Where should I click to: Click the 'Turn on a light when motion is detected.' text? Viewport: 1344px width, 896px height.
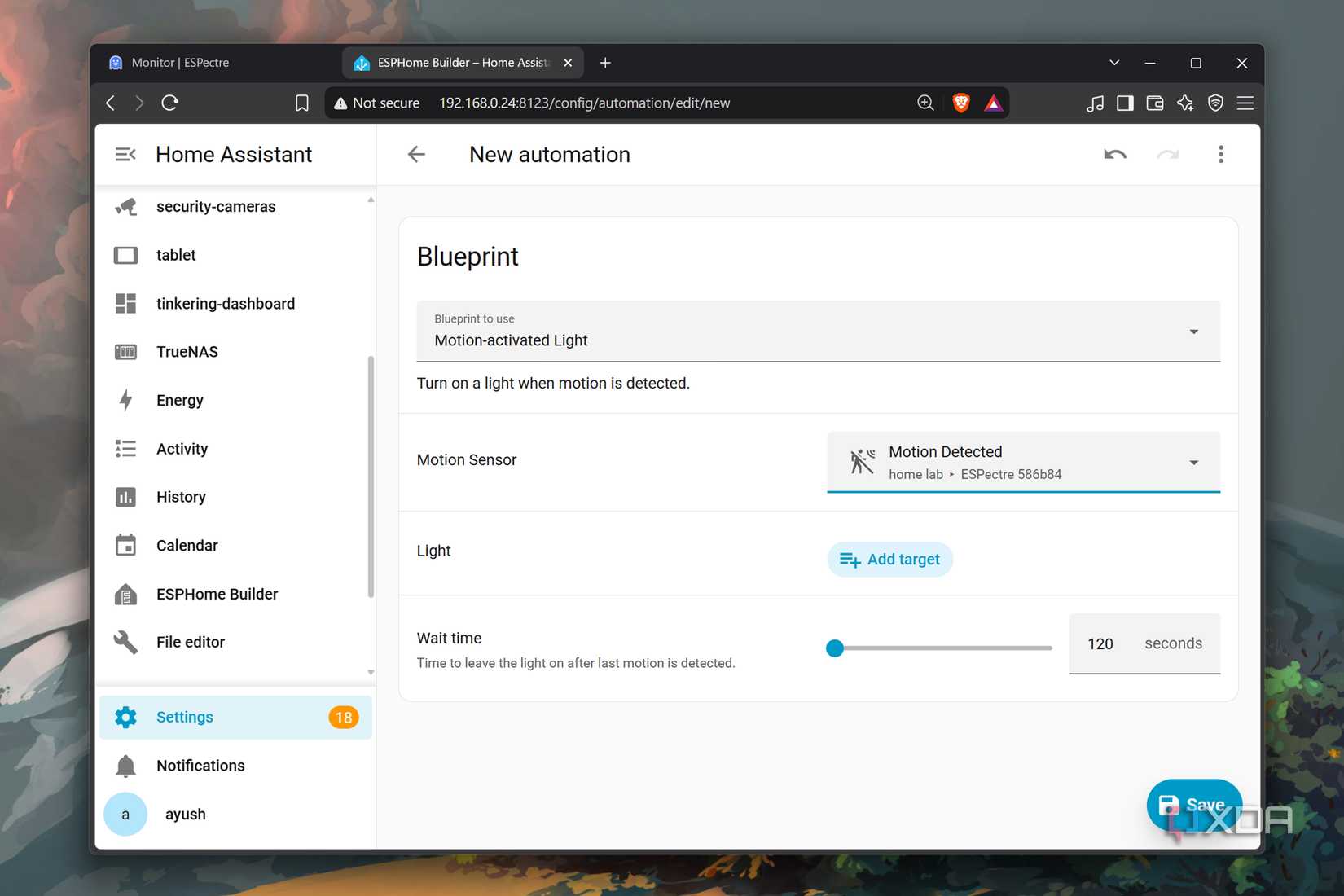(x=553, y=383)
